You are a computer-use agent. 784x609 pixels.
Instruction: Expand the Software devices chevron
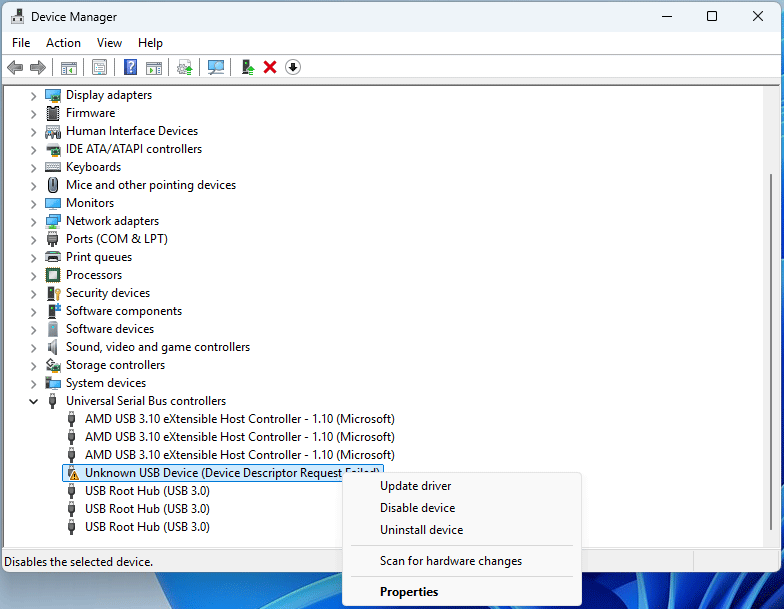coord(33,330)
